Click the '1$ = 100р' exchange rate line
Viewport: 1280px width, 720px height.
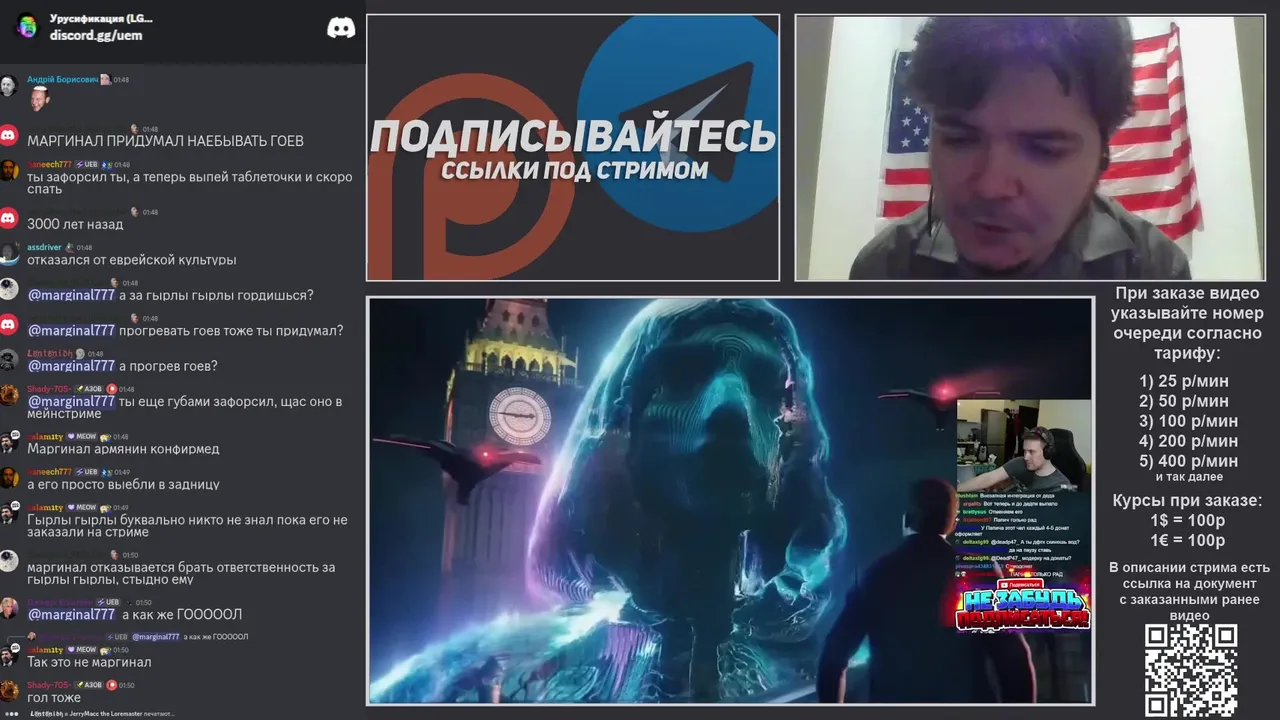(1187, 520)
